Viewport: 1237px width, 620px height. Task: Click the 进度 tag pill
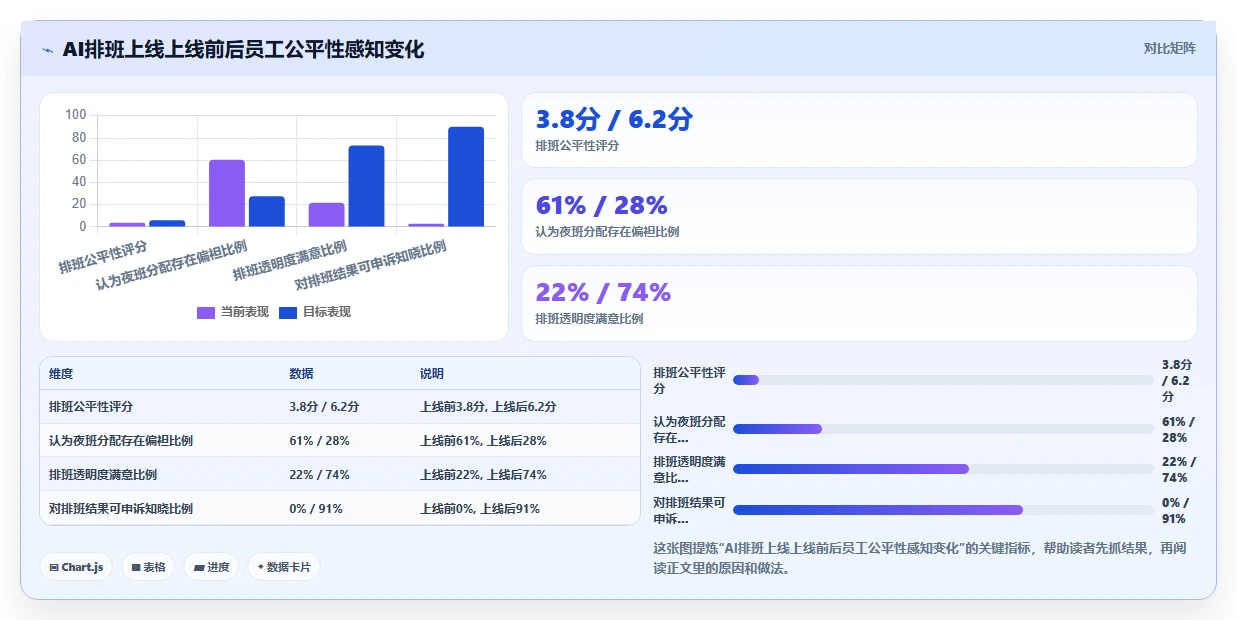pos(211,567)
